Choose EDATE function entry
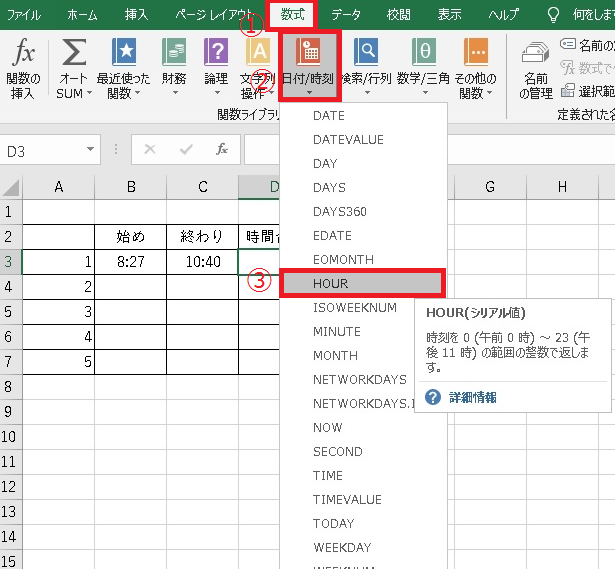615x569 pixels. pyautogui.click(x=364, y=236)
